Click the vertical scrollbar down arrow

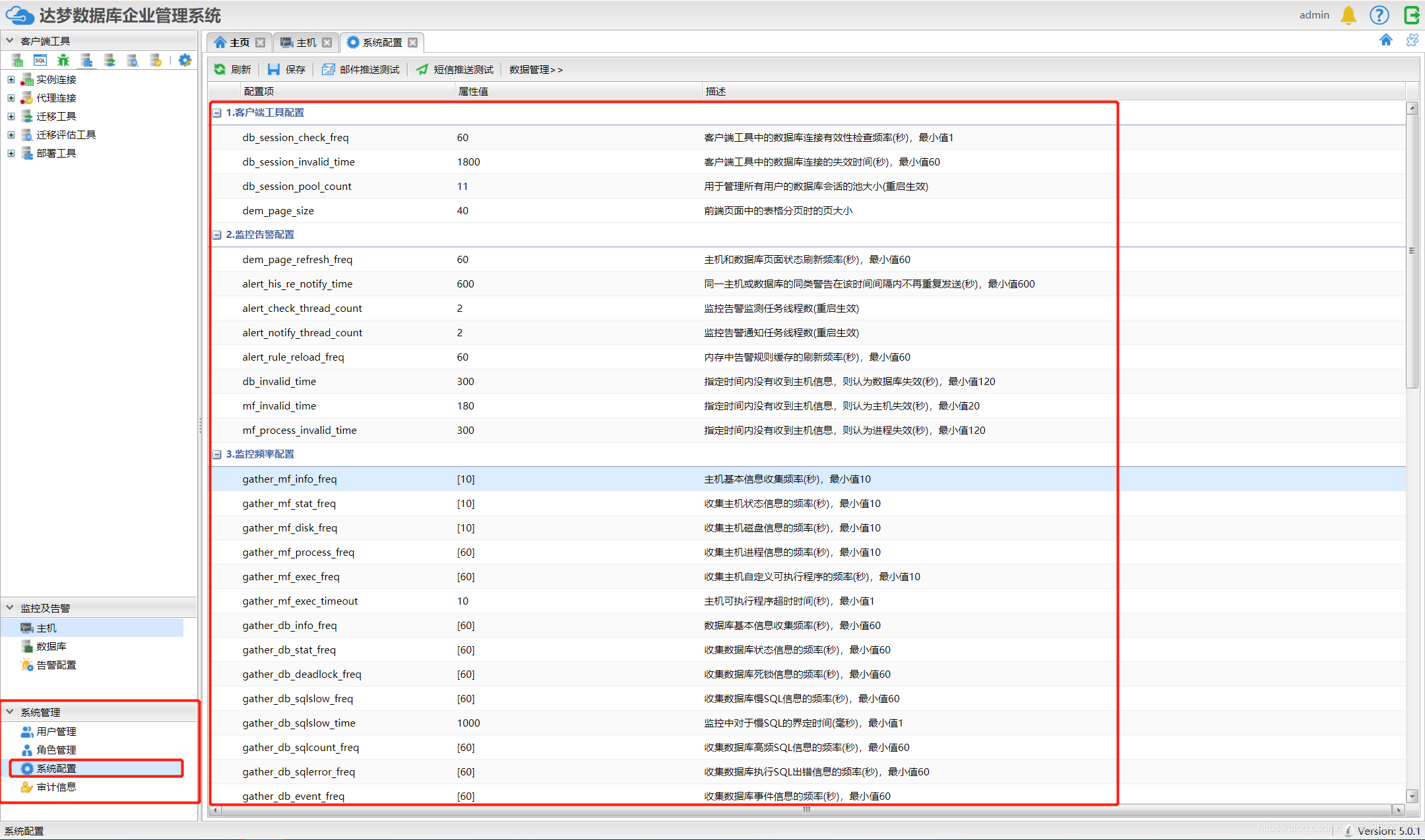point(1412,796)
